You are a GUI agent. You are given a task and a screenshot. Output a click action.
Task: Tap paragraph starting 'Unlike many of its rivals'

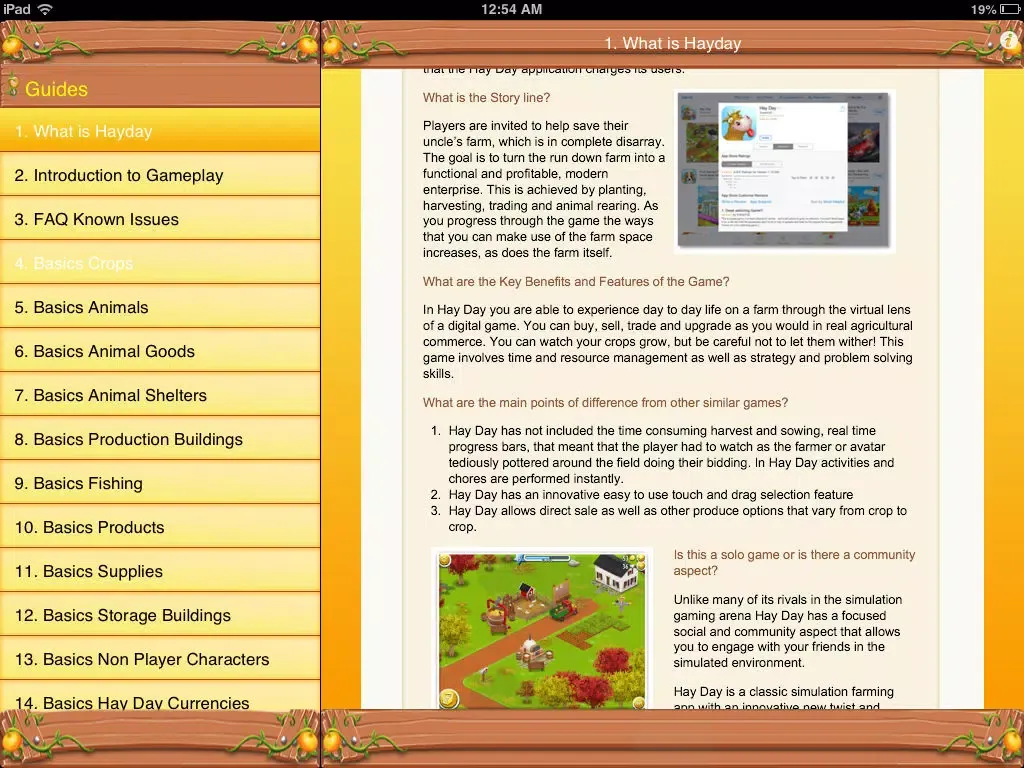coord(788,631)
